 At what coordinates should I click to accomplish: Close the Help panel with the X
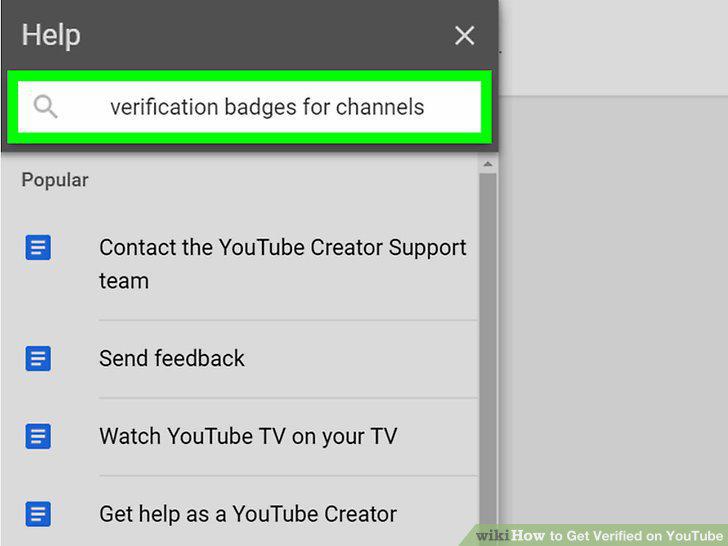click(464, 36)
